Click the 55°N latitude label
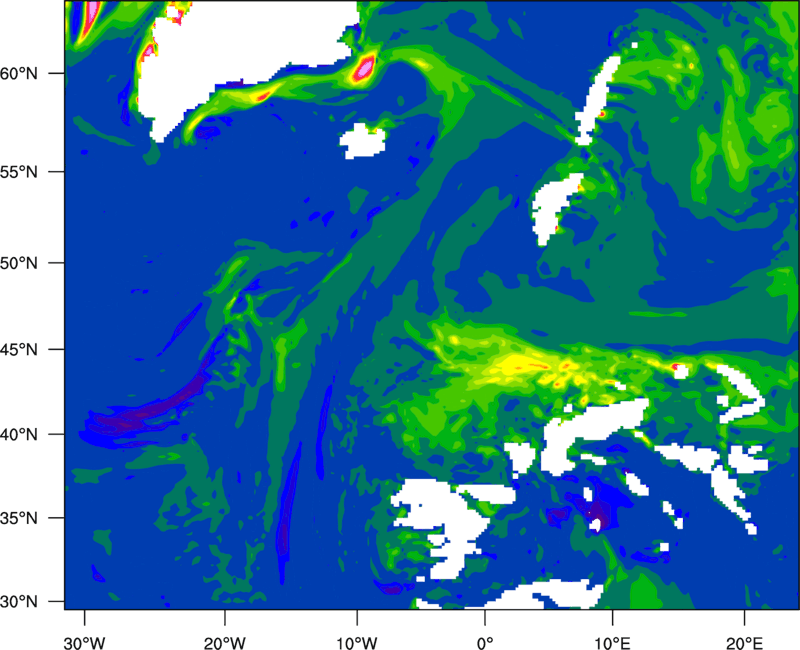The width and height of the screenshot is (800, 650). coord(19,172)
